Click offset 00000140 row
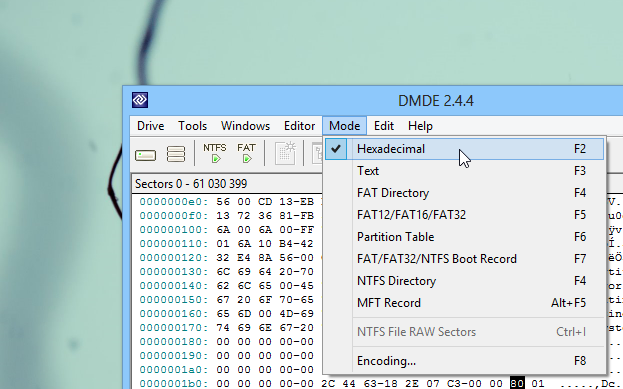 (174, 286)
